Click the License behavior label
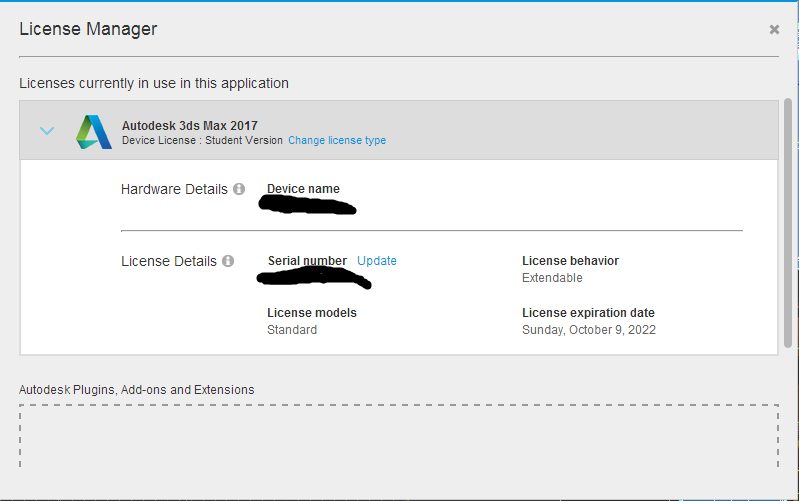Image resolution: width=799 pixels, height=501 pixels. point(570,261)
